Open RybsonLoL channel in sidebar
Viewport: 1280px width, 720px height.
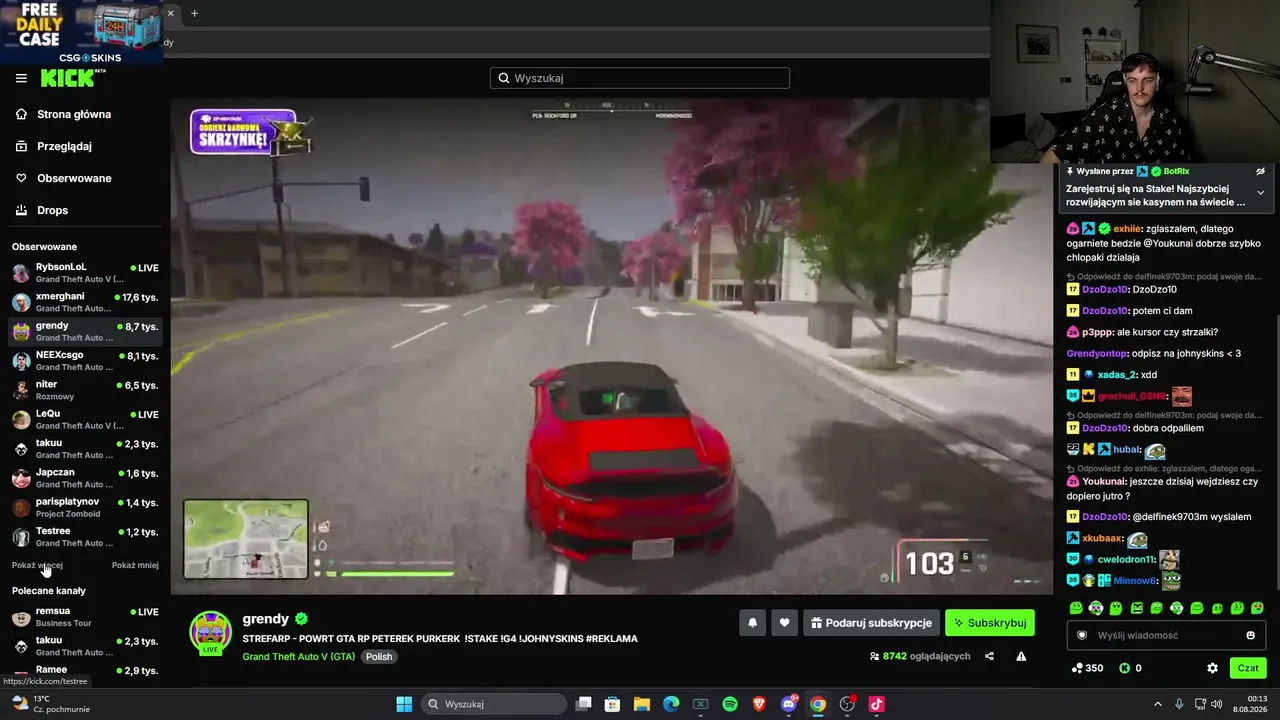[x=85, y=273]
